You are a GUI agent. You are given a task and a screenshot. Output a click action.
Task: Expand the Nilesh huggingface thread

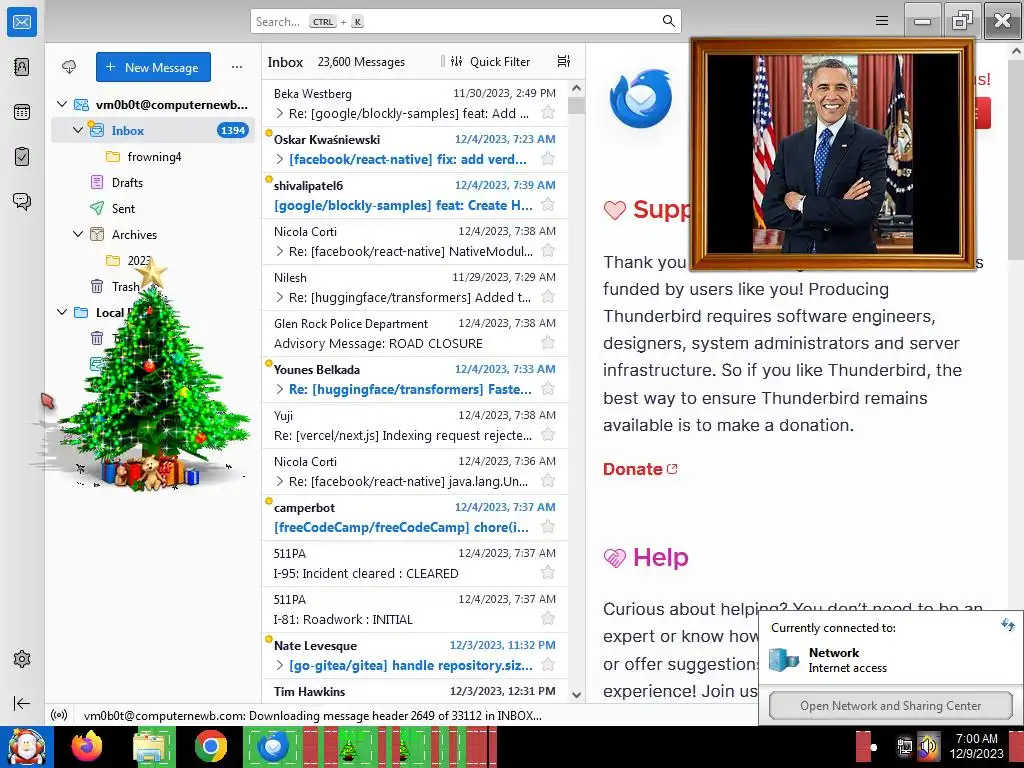click(x=280, y=297)
